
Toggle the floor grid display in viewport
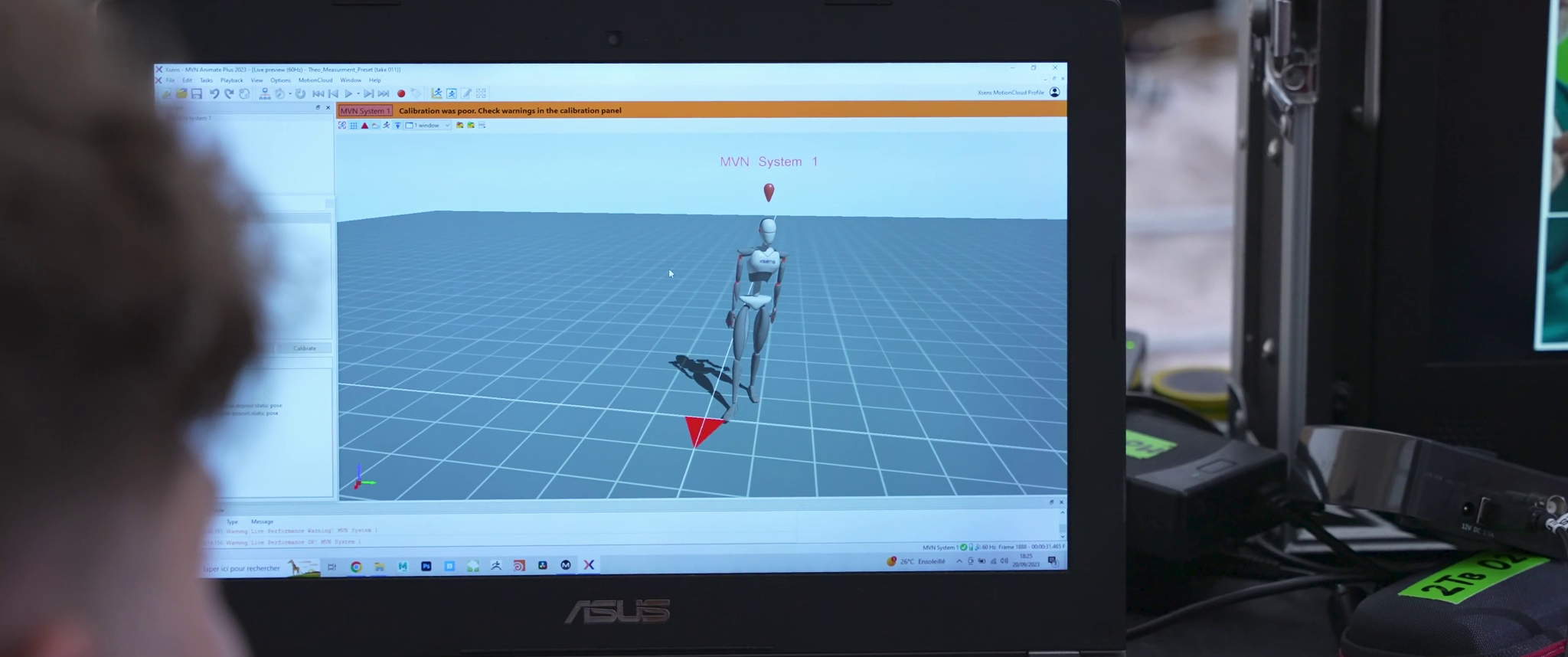tap(354, 126)
